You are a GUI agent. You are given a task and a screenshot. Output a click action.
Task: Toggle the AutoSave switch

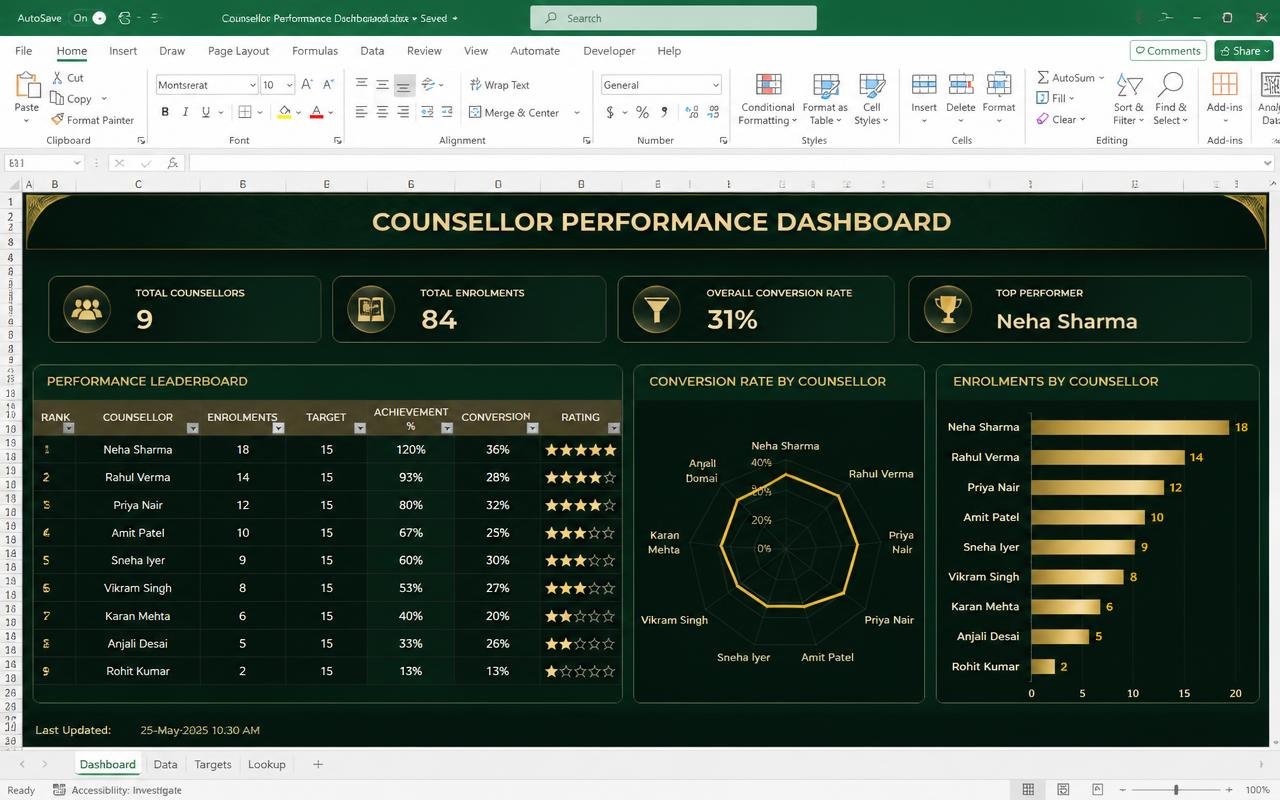click(90, 18)
